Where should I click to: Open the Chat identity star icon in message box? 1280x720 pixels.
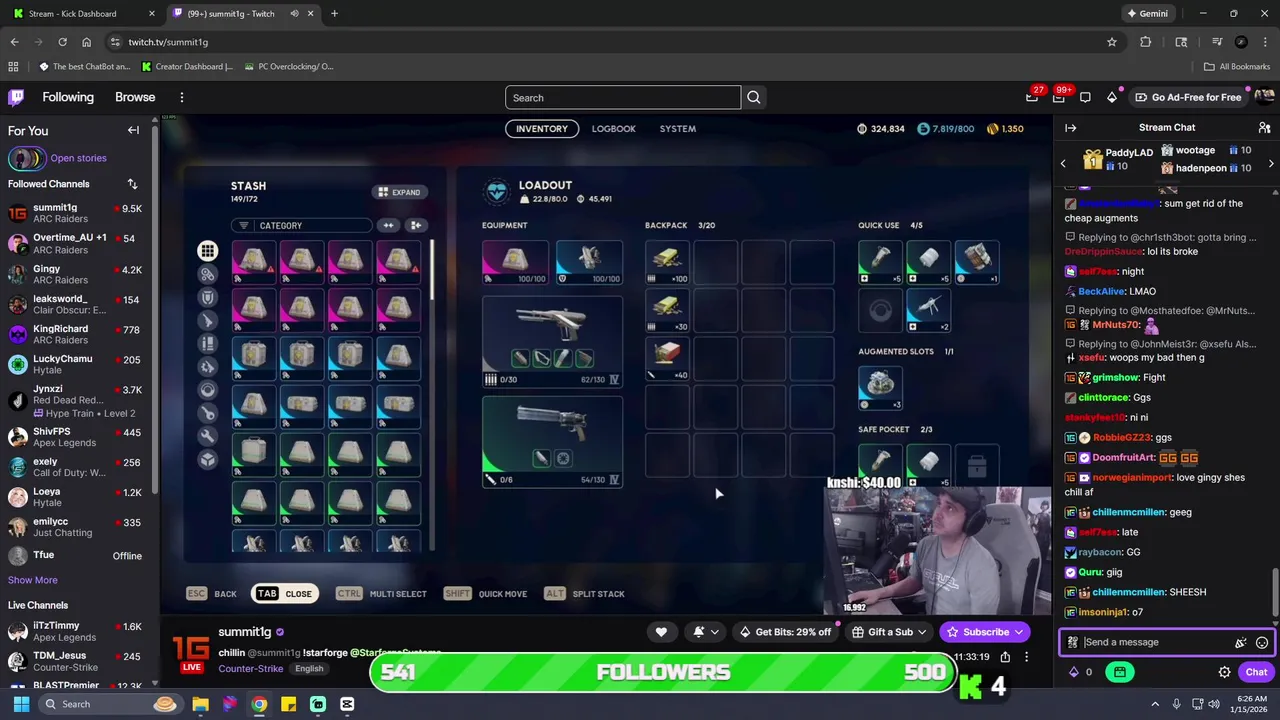1072,642
